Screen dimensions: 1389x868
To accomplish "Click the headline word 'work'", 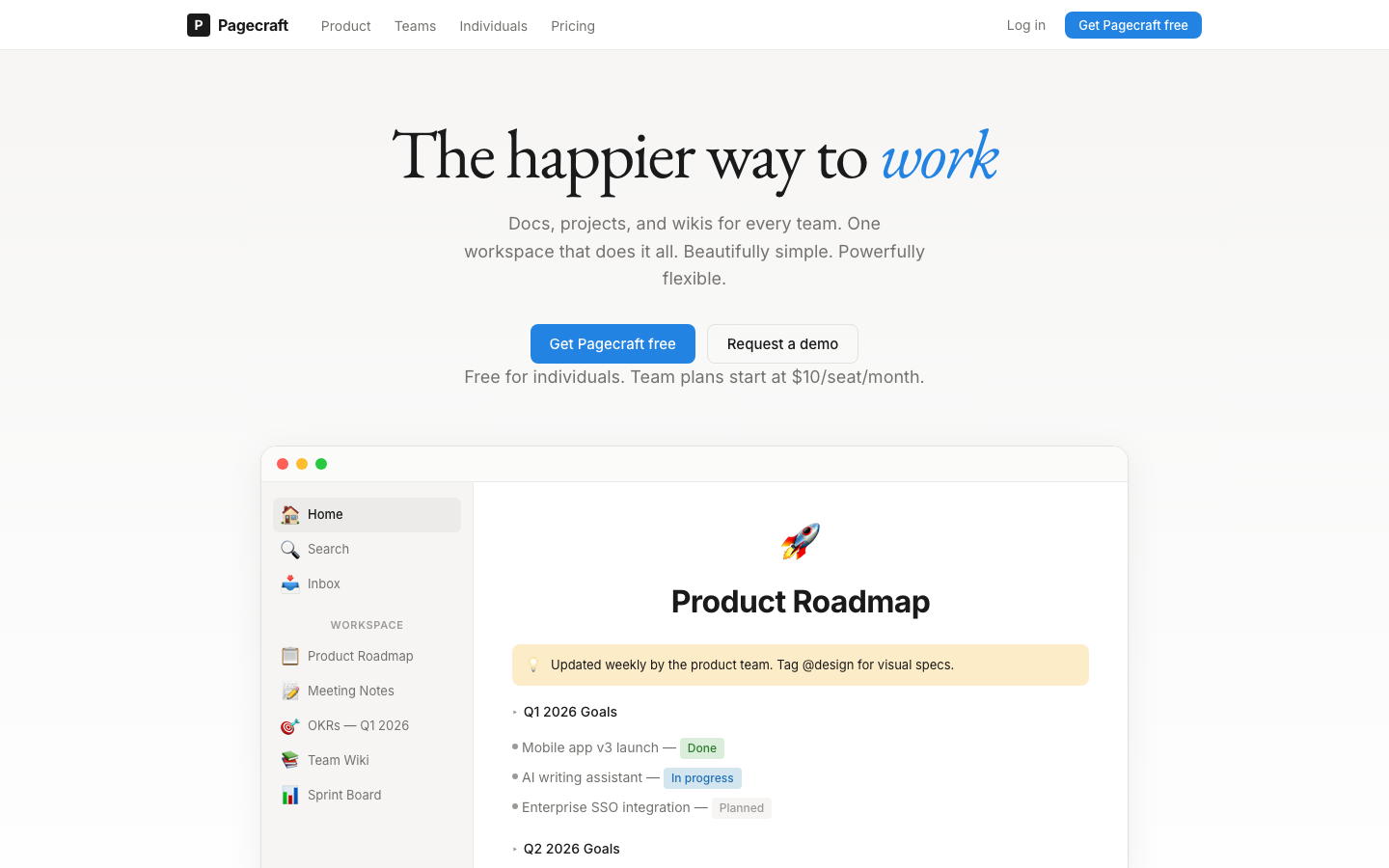I will (940, 156).
